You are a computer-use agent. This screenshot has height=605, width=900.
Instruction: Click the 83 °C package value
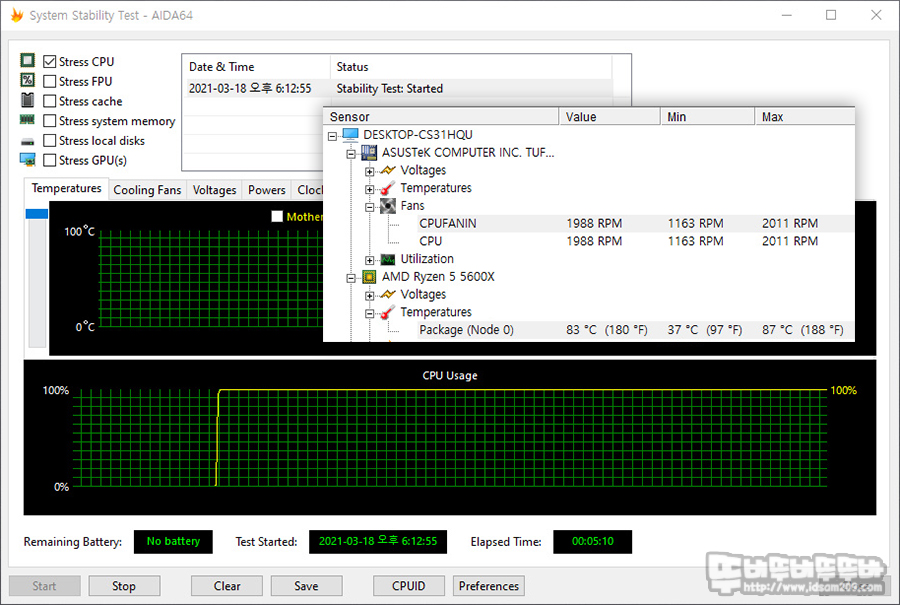tap(607, 330)
